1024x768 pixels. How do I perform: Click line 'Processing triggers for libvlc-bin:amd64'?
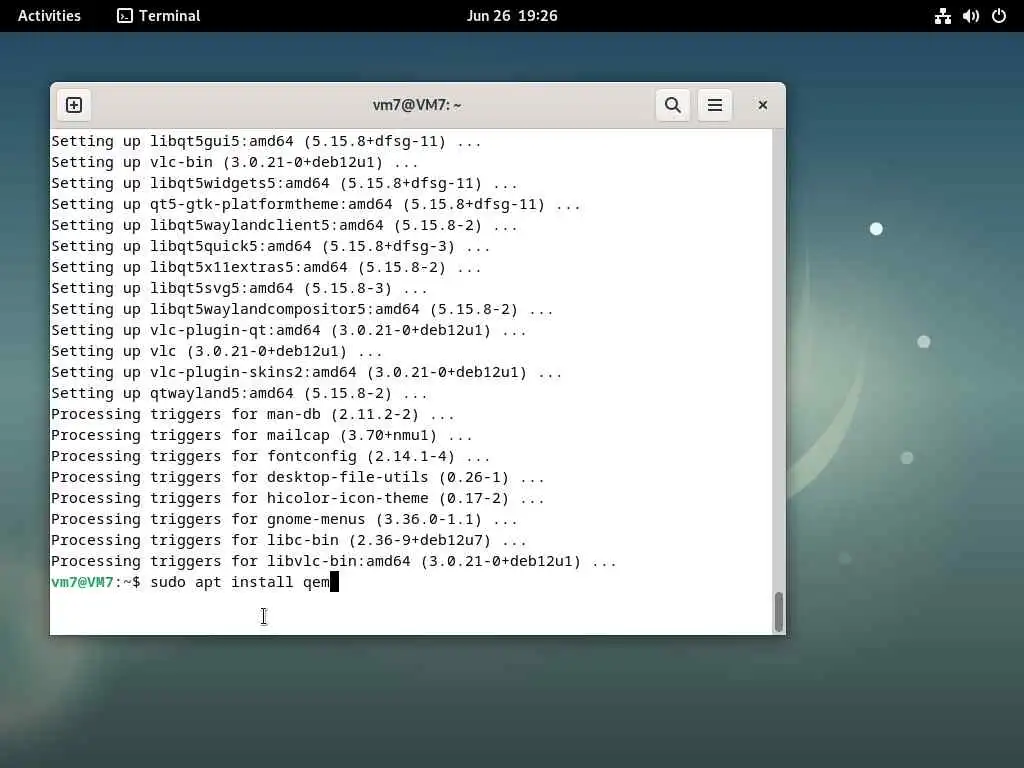[333, 561]
